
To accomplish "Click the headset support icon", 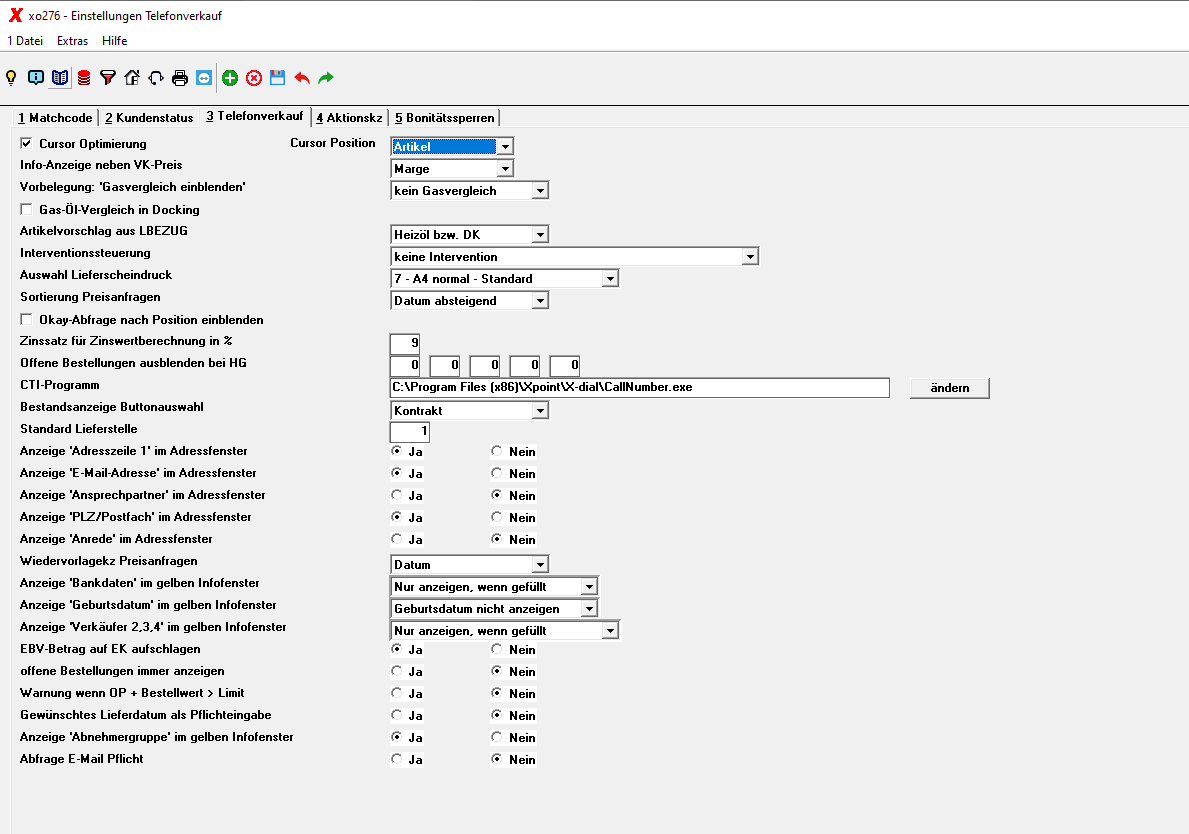I will point(156,77).
